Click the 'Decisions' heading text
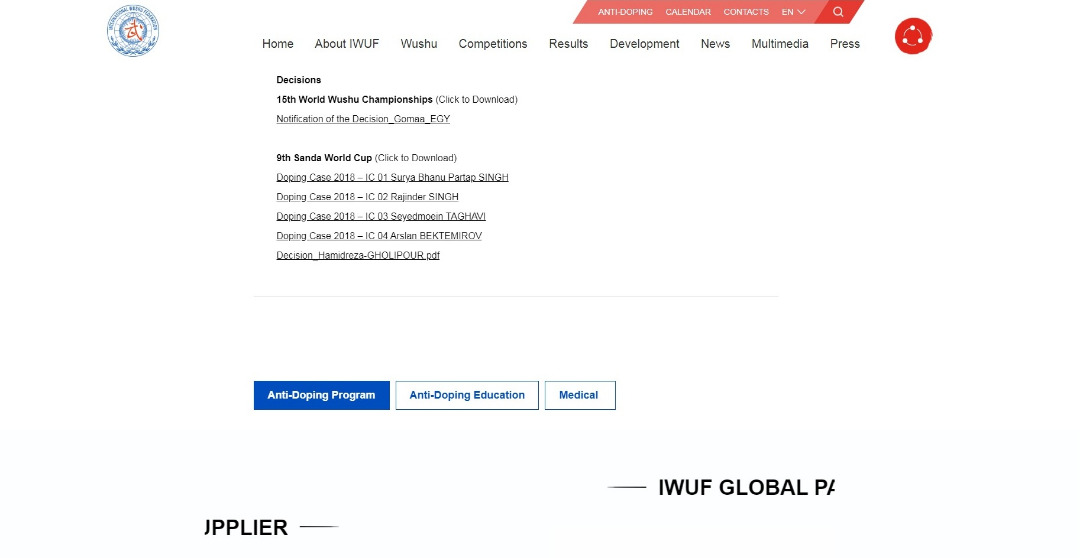 coord(298,80)
